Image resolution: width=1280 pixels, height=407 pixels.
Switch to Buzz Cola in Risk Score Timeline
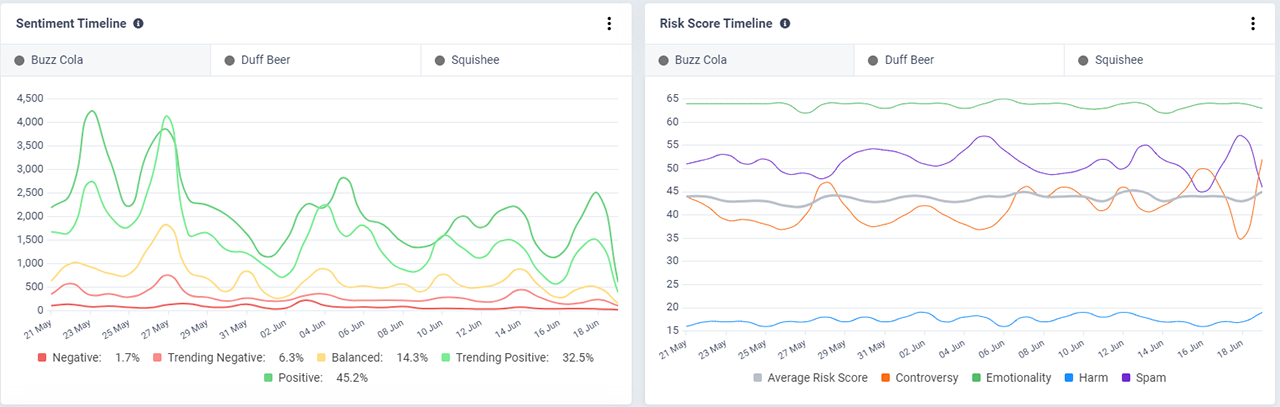[749, 60]
